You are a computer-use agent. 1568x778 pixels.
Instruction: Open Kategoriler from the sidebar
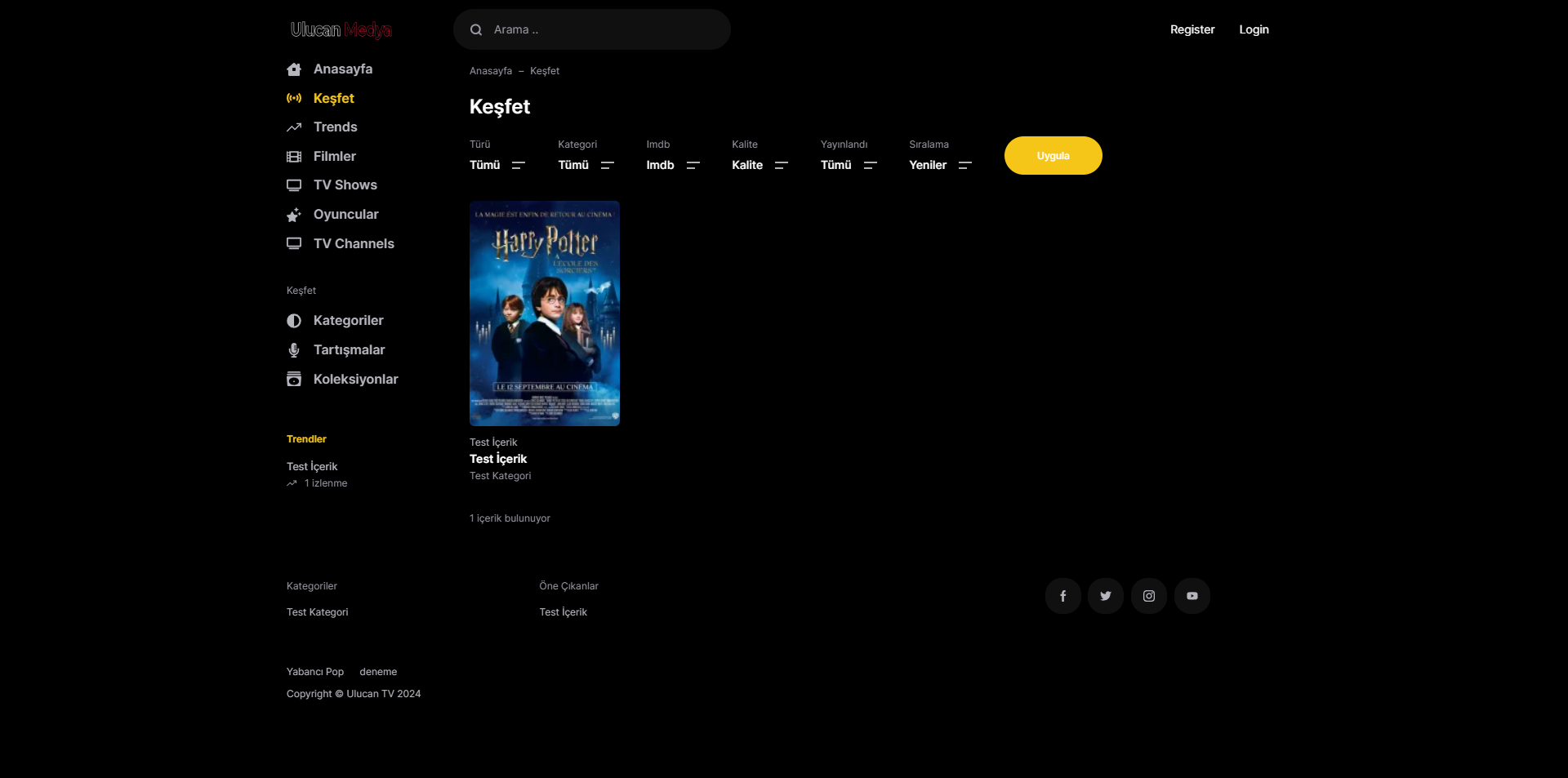(x=349, y=321)
